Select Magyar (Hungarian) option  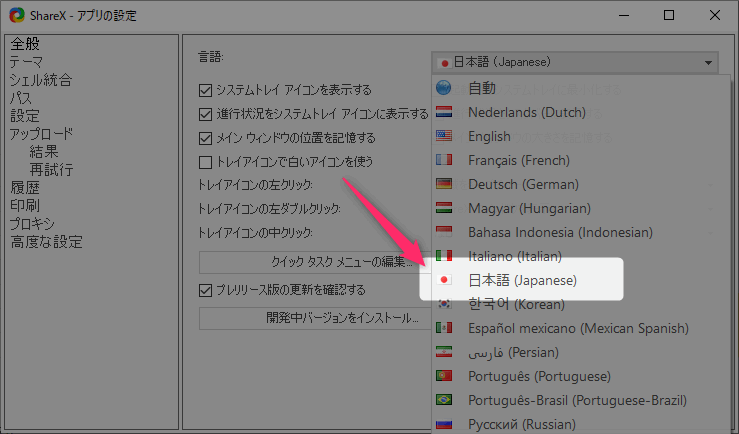coord(582,208)
